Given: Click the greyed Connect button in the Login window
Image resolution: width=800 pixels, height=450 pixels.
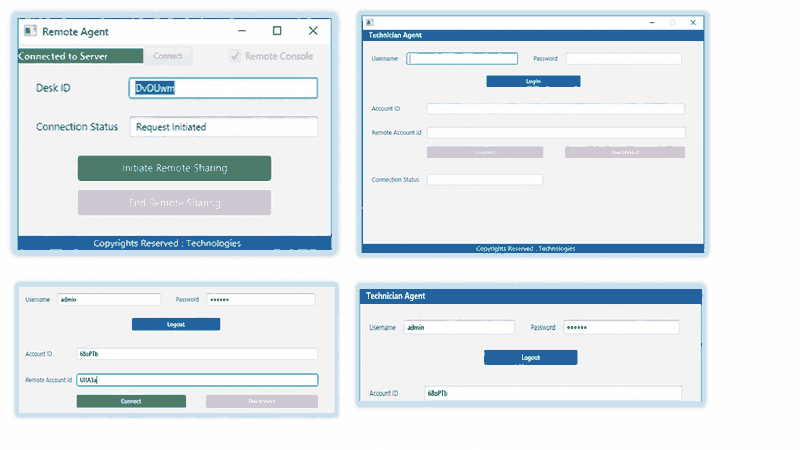Looking at the screenshot, I should 485,152.
